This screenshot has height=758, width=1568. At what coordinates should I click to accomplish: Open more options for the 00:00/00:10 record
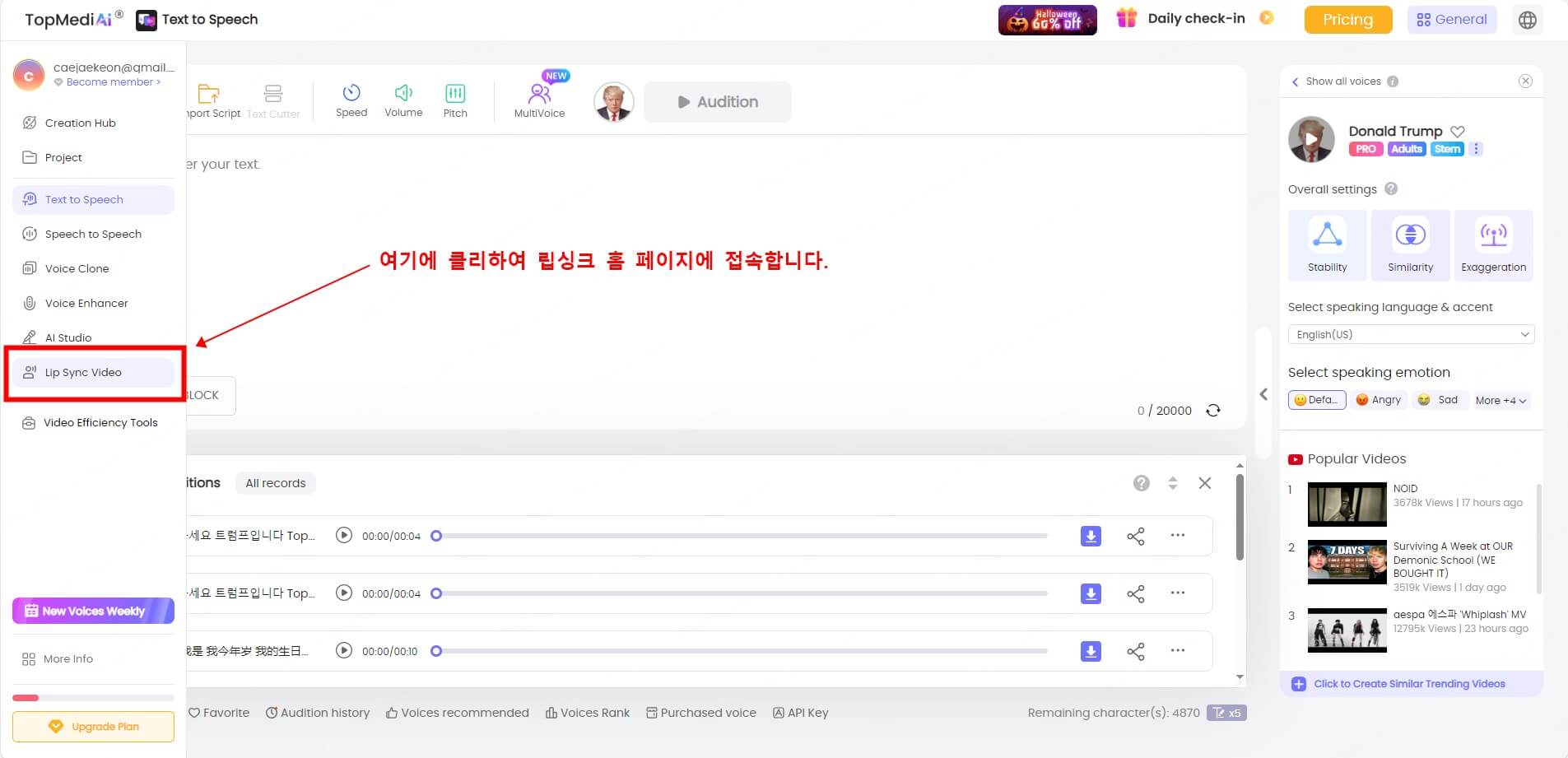(x=1178, y=650)
